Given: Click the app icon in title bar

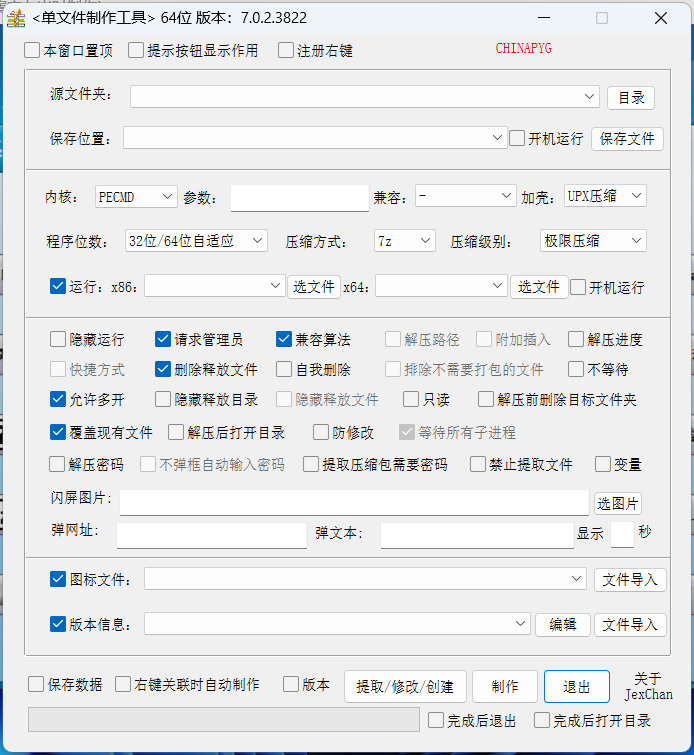Looking at the screenshot, I should click(x=15, y=18).
